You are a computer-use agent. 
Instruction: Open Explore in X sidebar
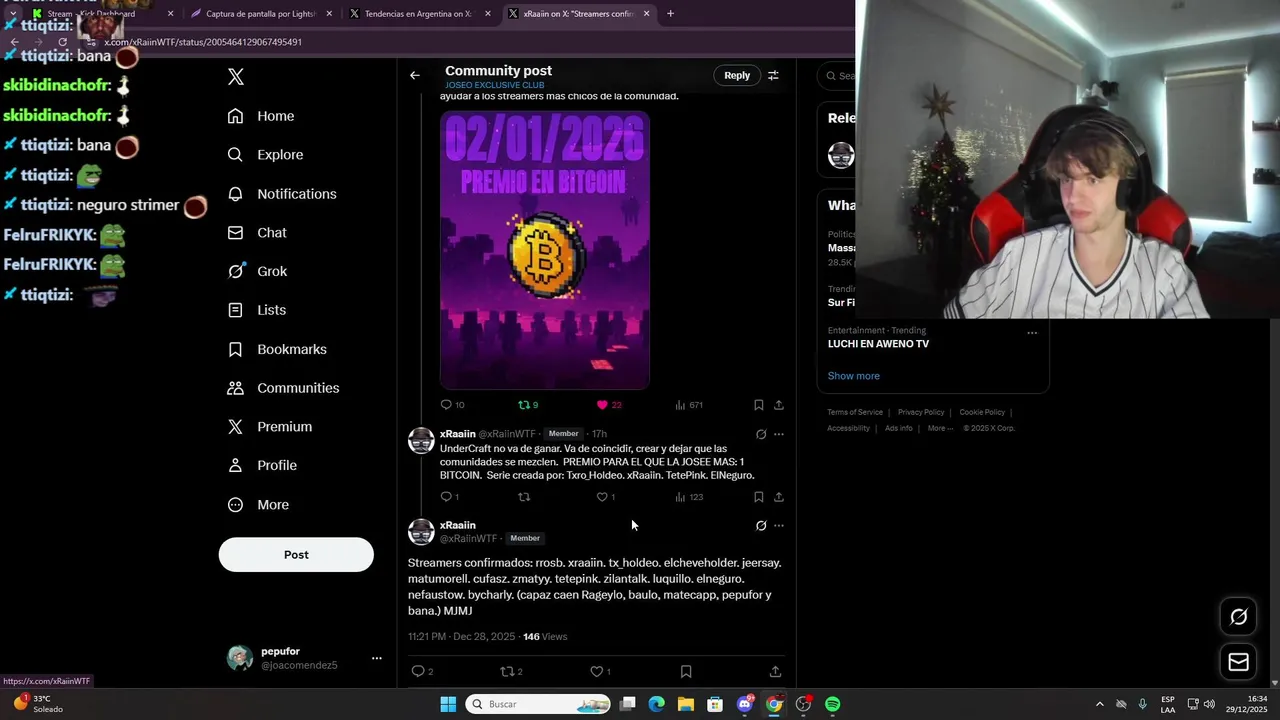point(265,155)
